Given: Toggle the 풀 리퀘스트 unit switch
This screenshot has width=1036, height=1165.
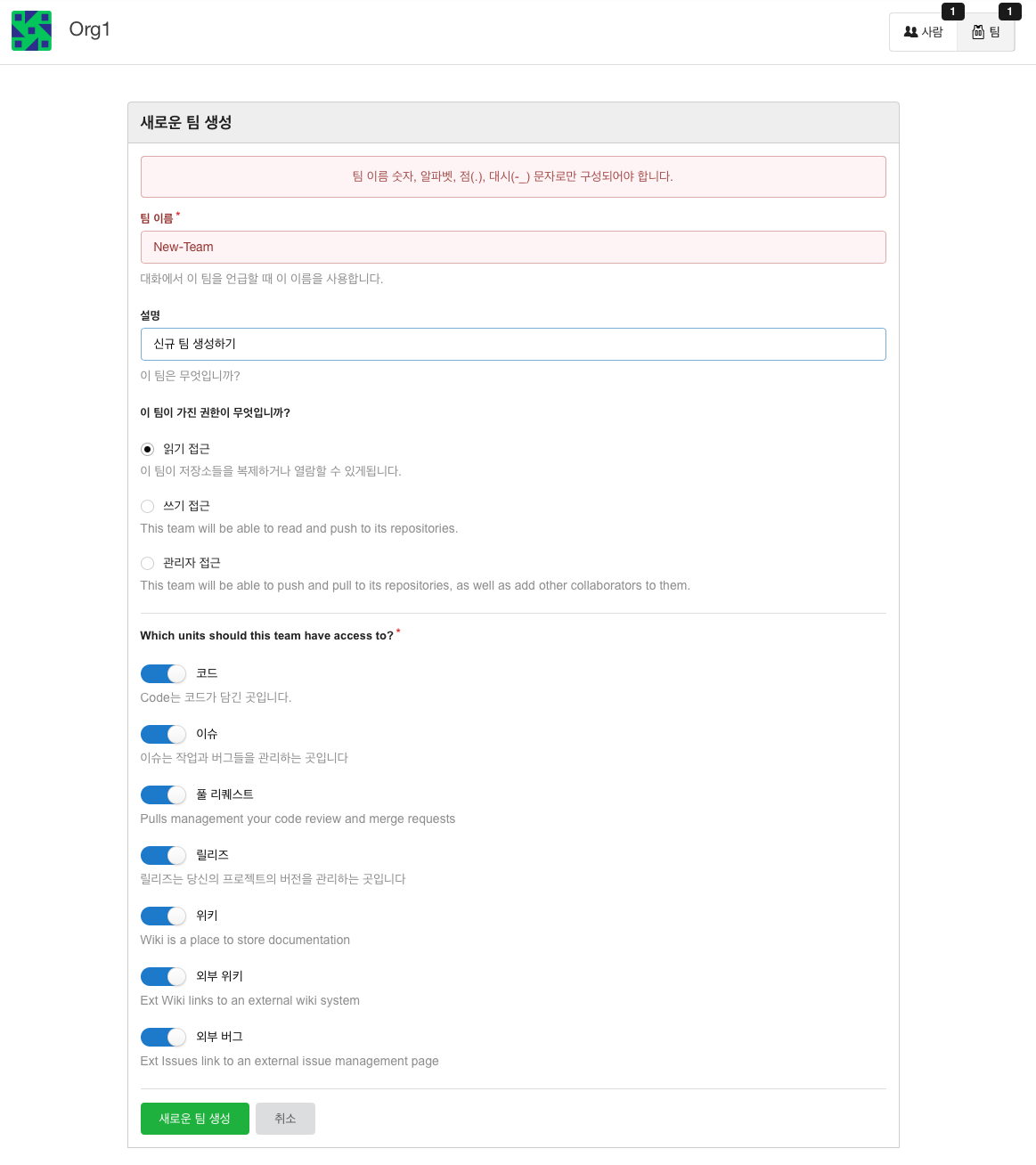Looking at the screenshot, I should coord(164,794).
